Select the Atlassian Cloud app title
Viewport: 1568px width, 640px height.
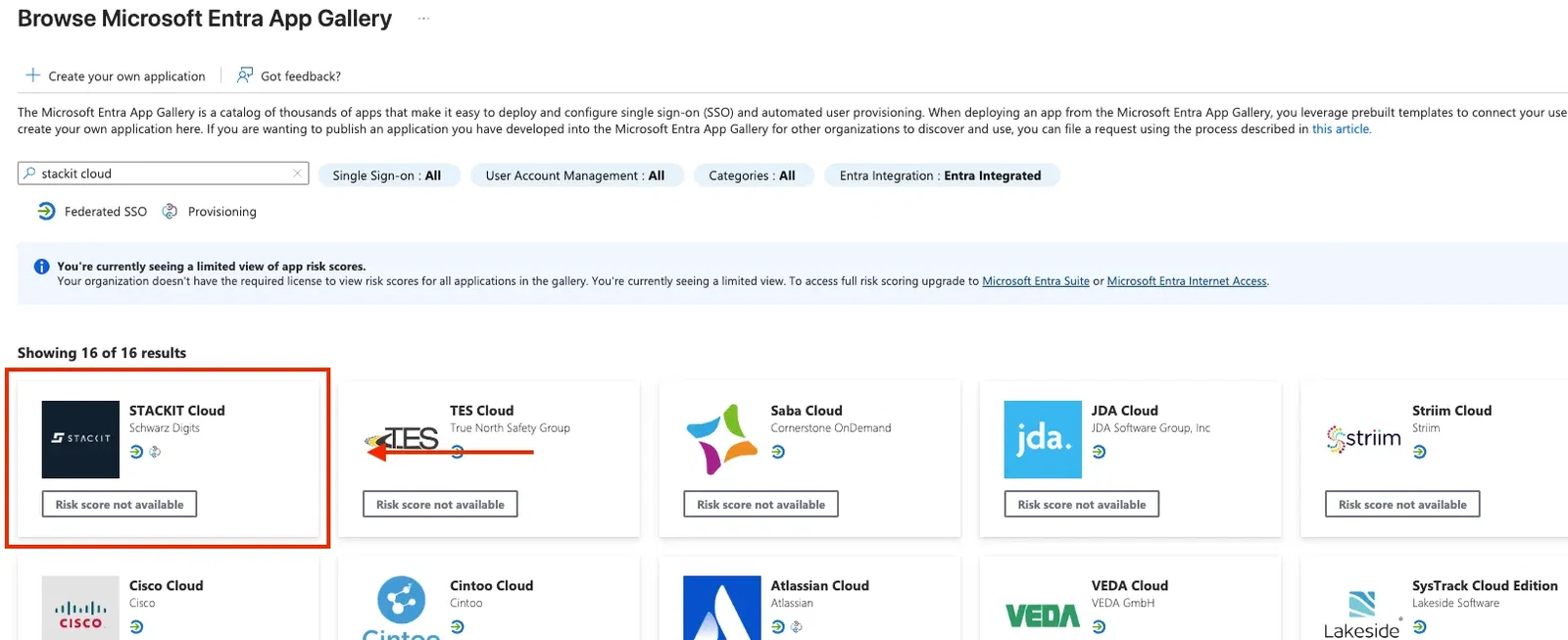820,586
